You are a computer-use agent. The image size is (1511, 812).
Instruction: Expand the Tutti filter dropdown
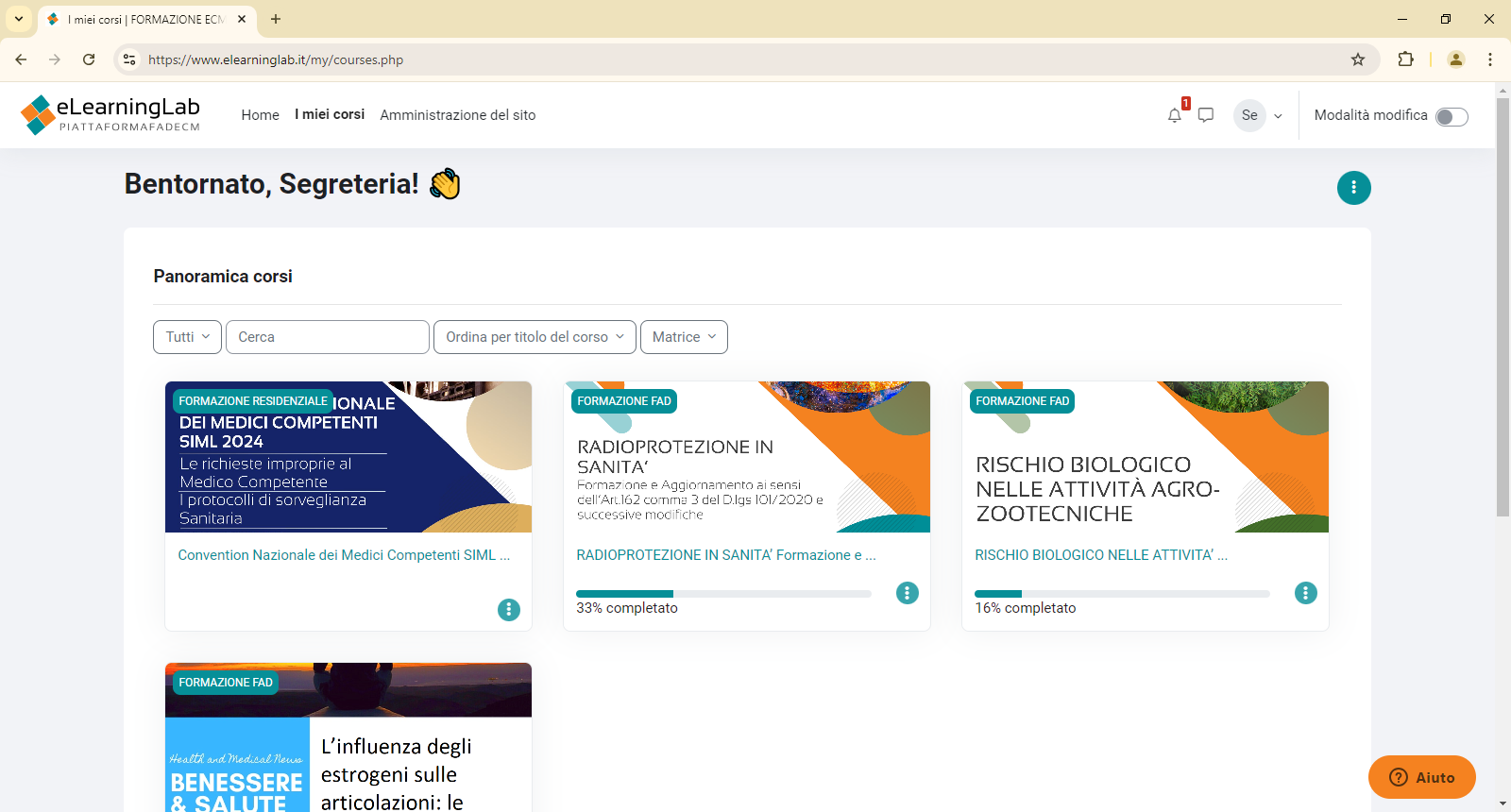pos(188,337)
